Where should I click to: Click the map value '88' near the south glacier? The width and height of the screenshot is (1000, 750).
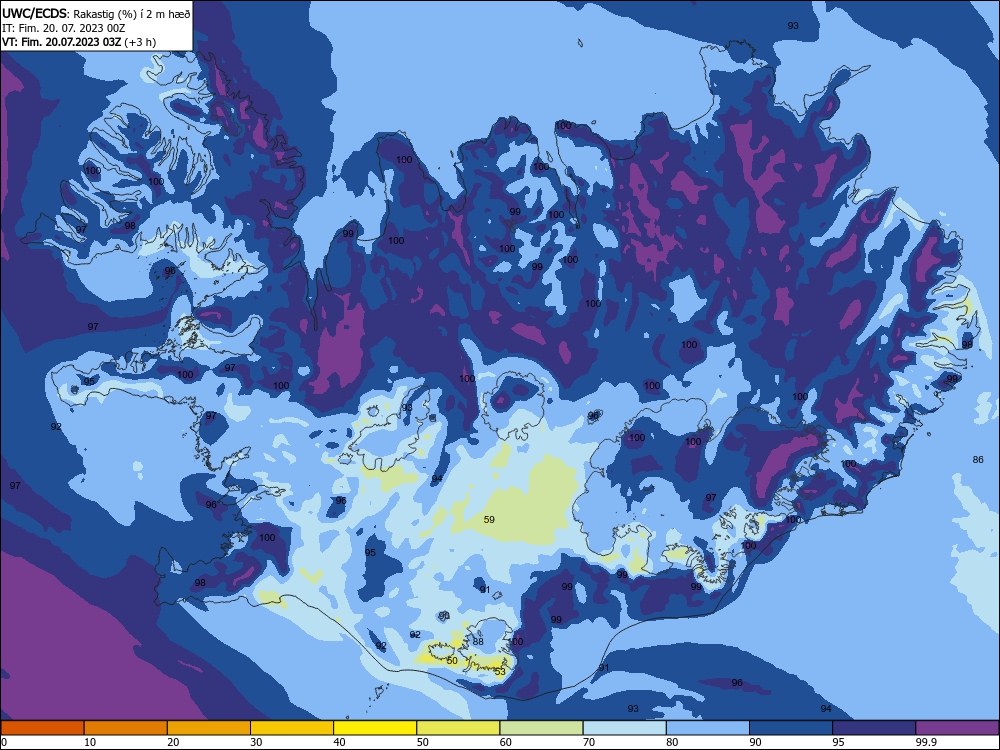(x=478, y=642)
